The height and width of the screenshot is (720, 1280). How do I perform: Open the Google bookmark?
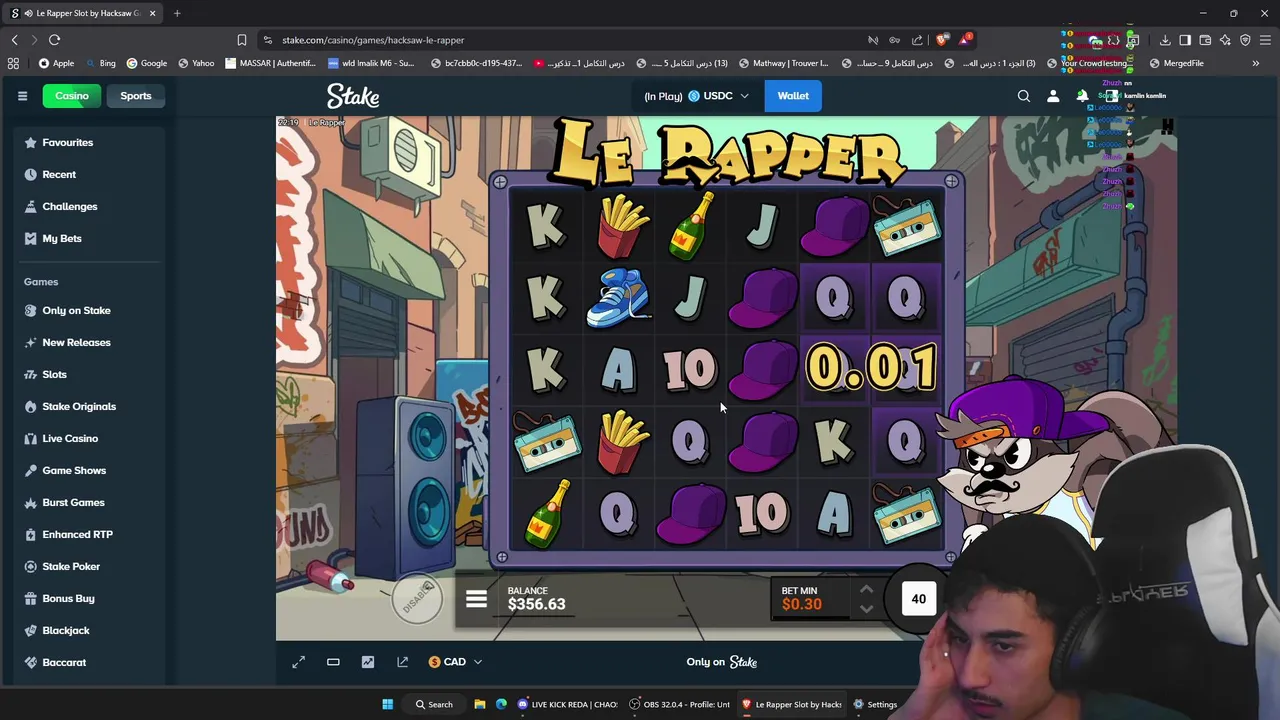click(x=146, y=63)
